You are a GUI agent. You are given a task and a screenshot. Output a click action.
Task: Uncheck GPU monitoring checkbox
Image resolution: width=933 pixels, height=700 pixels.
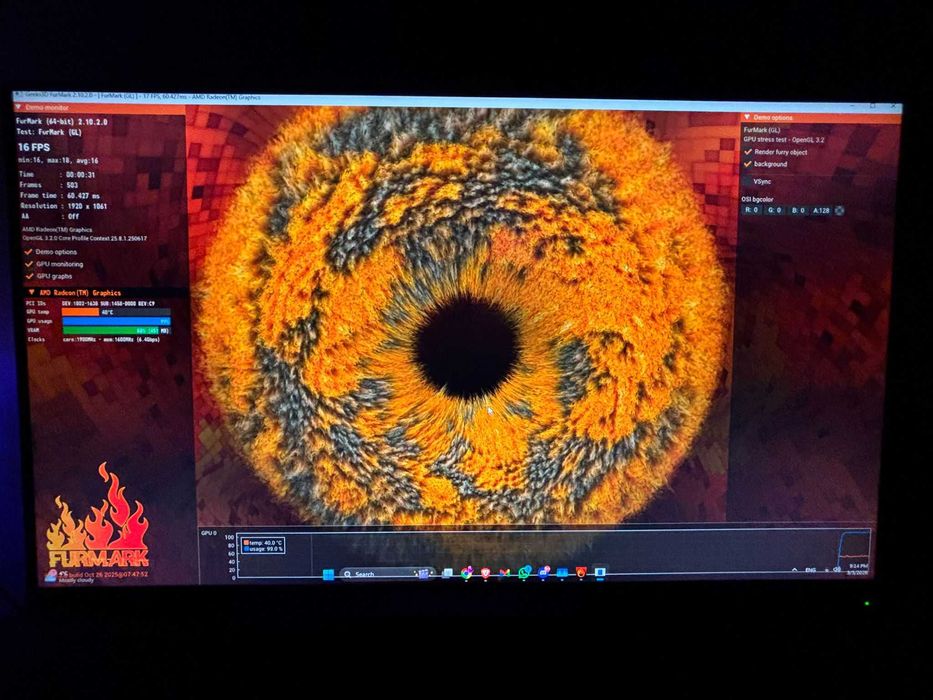(29, 264)
